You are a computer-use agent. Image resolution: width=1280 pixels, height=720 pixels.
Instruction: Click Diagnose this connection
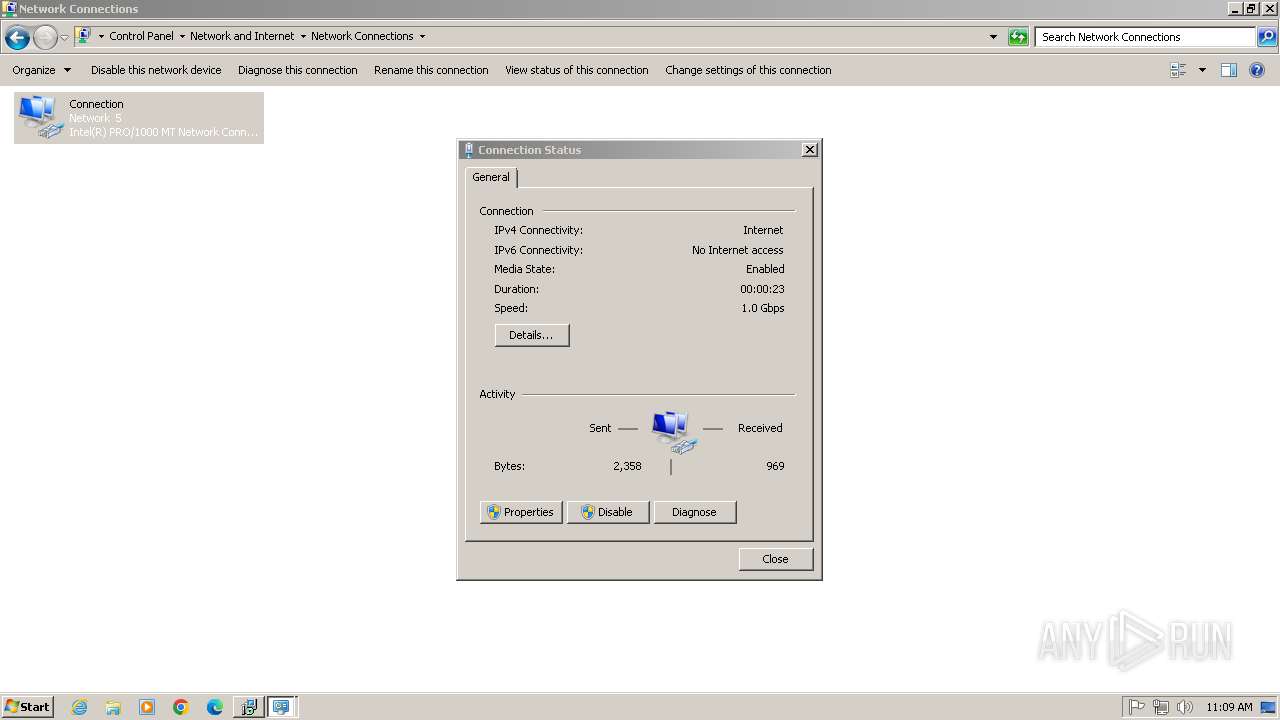tap(297, 70)
